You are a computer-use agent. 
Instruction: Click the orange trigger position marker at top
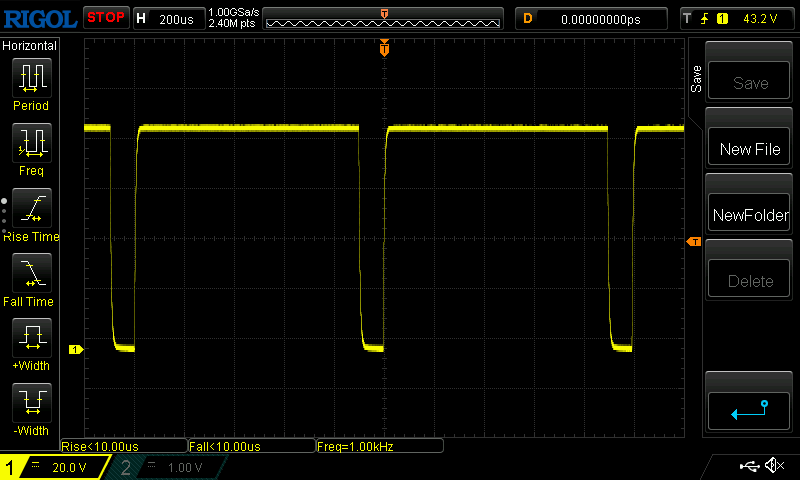coord(384,48)
